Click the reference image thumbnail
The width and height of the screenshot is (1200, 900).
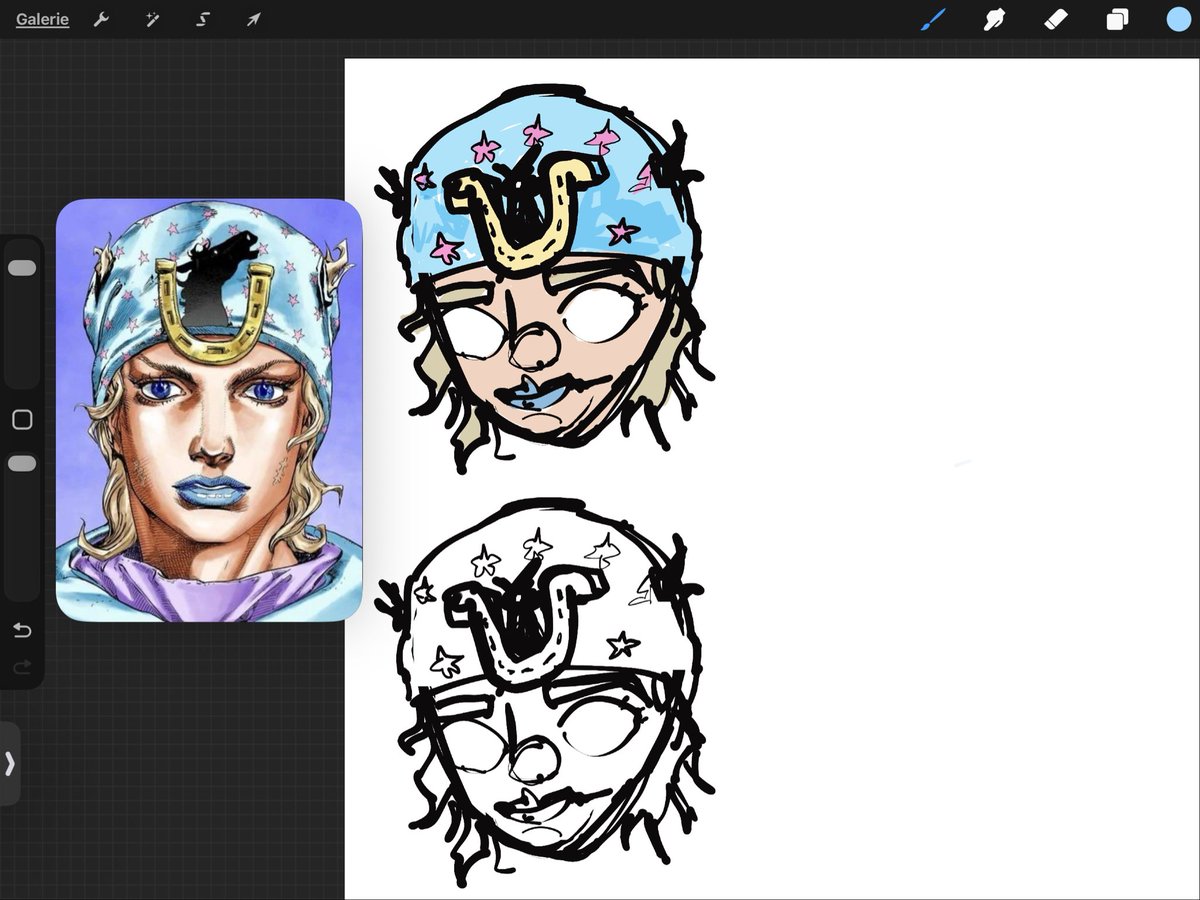pyautogui.click(x=209, y=410)
